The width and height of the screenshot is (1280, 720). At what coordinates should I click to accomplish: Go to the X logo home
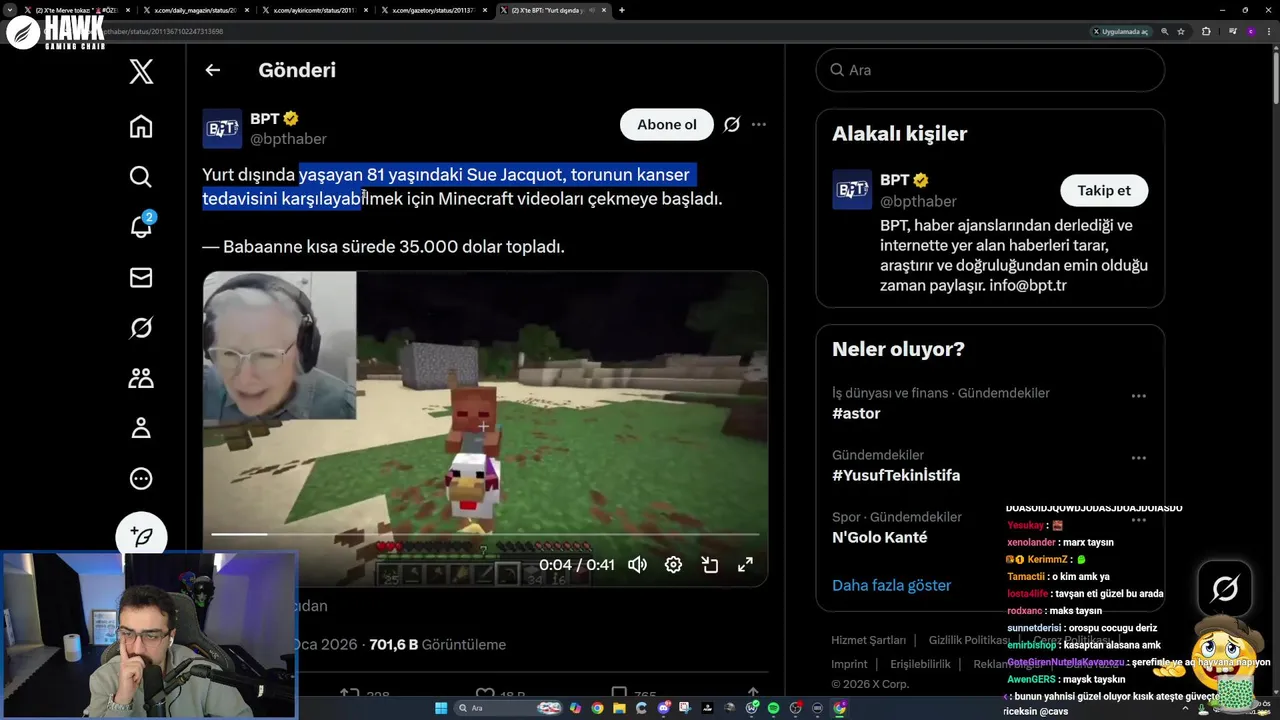click(x=141, y=71)
